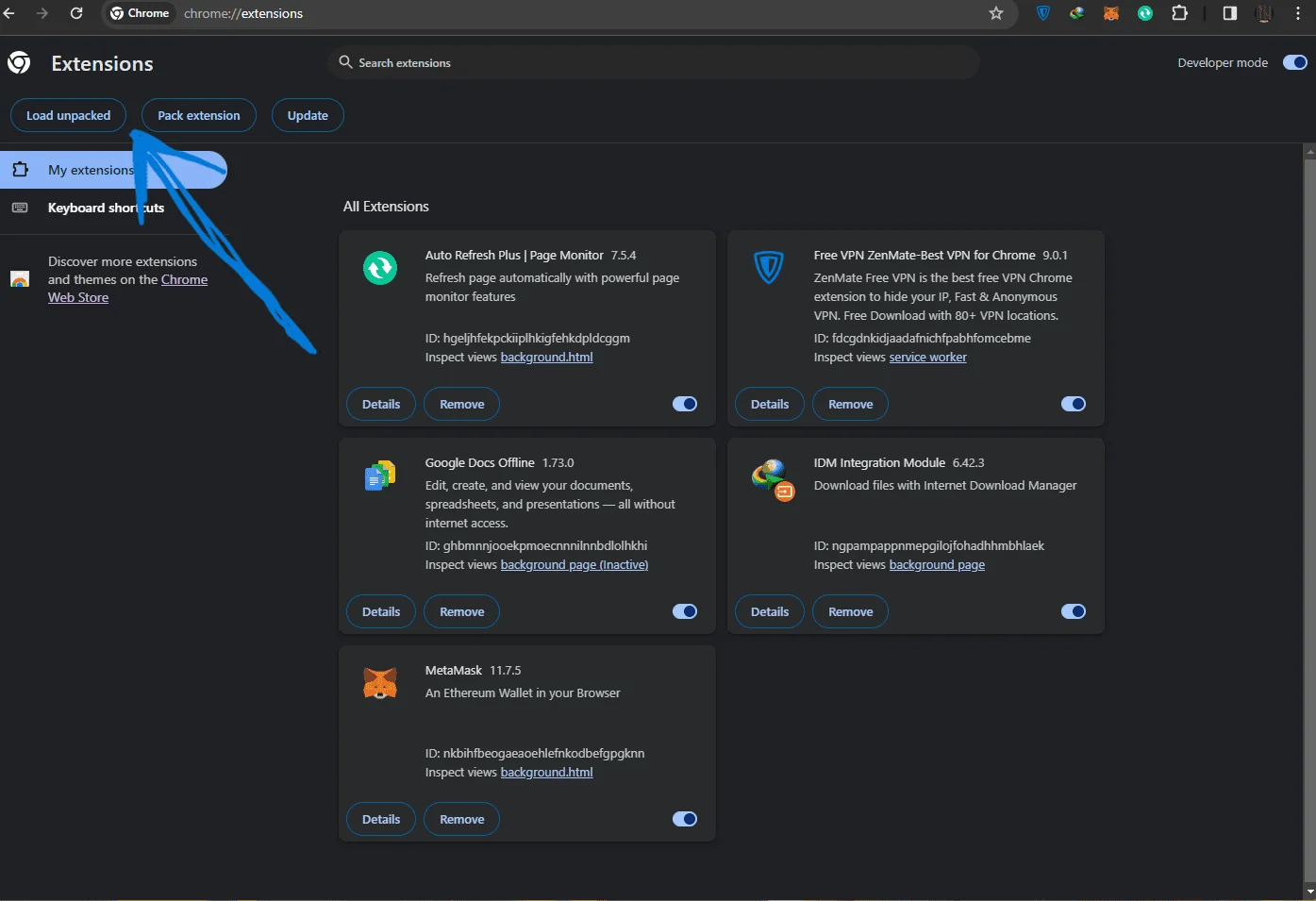Remove IDM Integration Module extension
Image resolution: width=1316 pixels, height=901 pixels.
(851, 611)
